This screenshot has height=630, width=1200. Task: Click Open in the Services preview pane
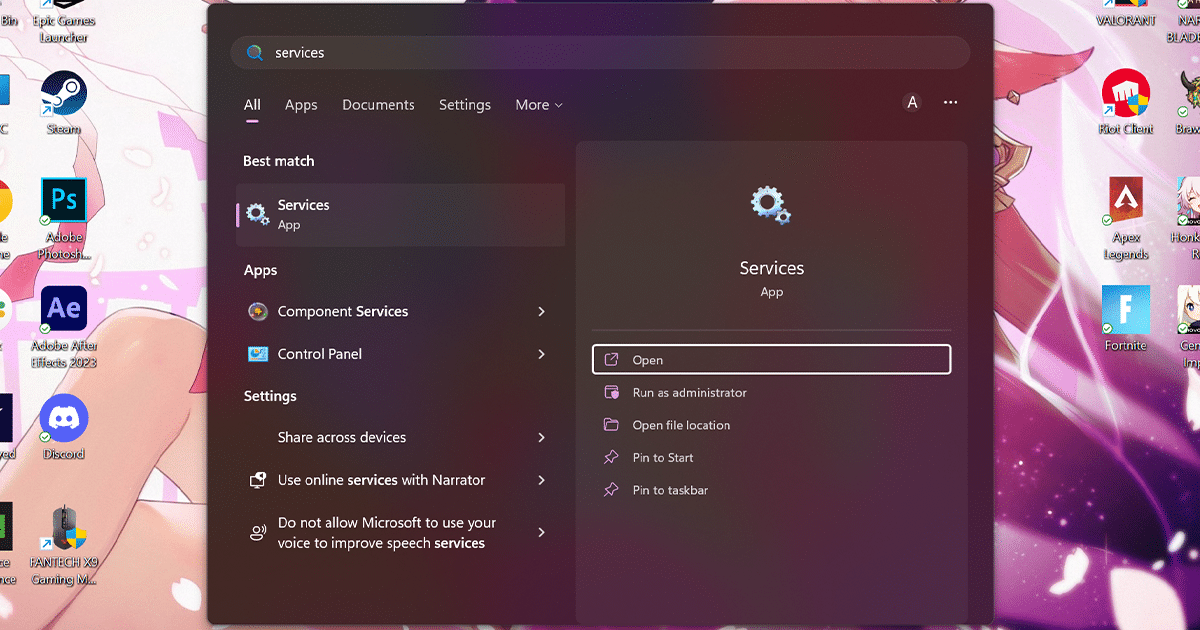(x=771, y=360)
